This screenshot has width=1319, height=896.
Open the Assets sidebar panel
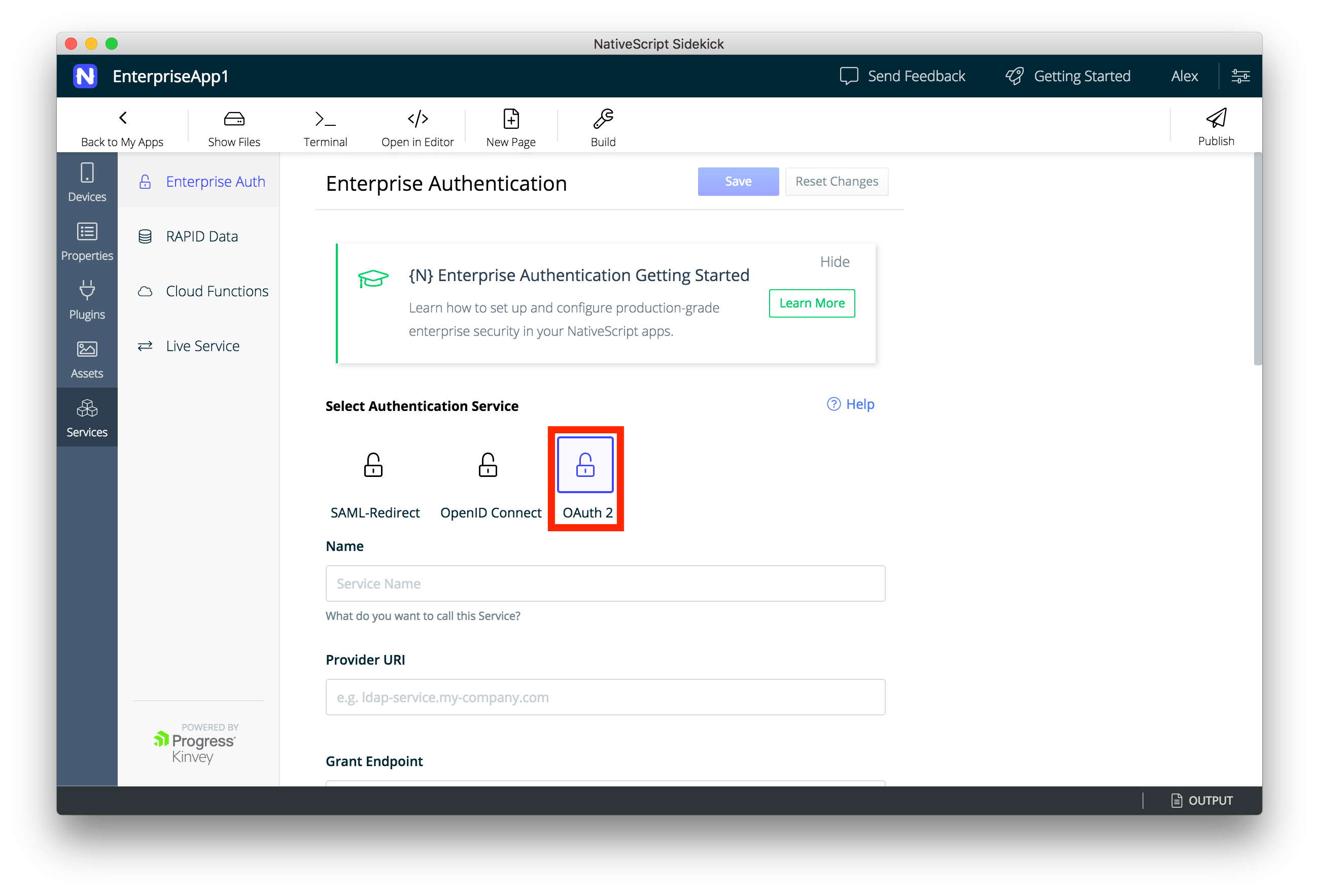click(x=87, y=359)
